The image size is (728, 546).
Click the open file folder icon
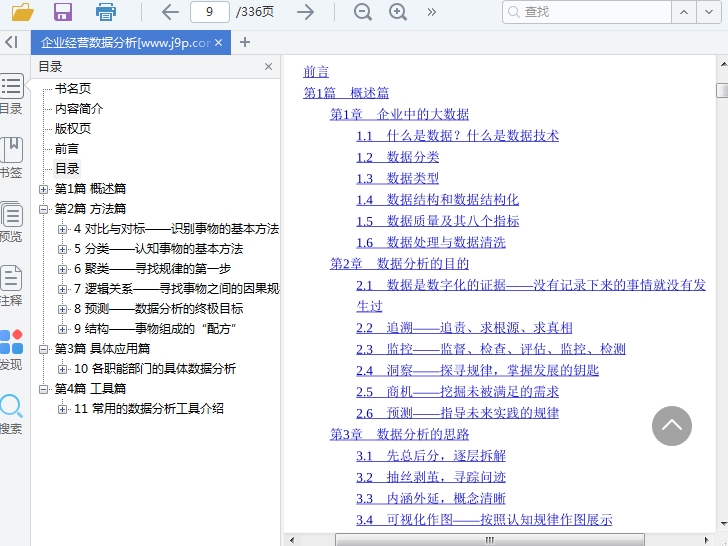coord(22,12)
